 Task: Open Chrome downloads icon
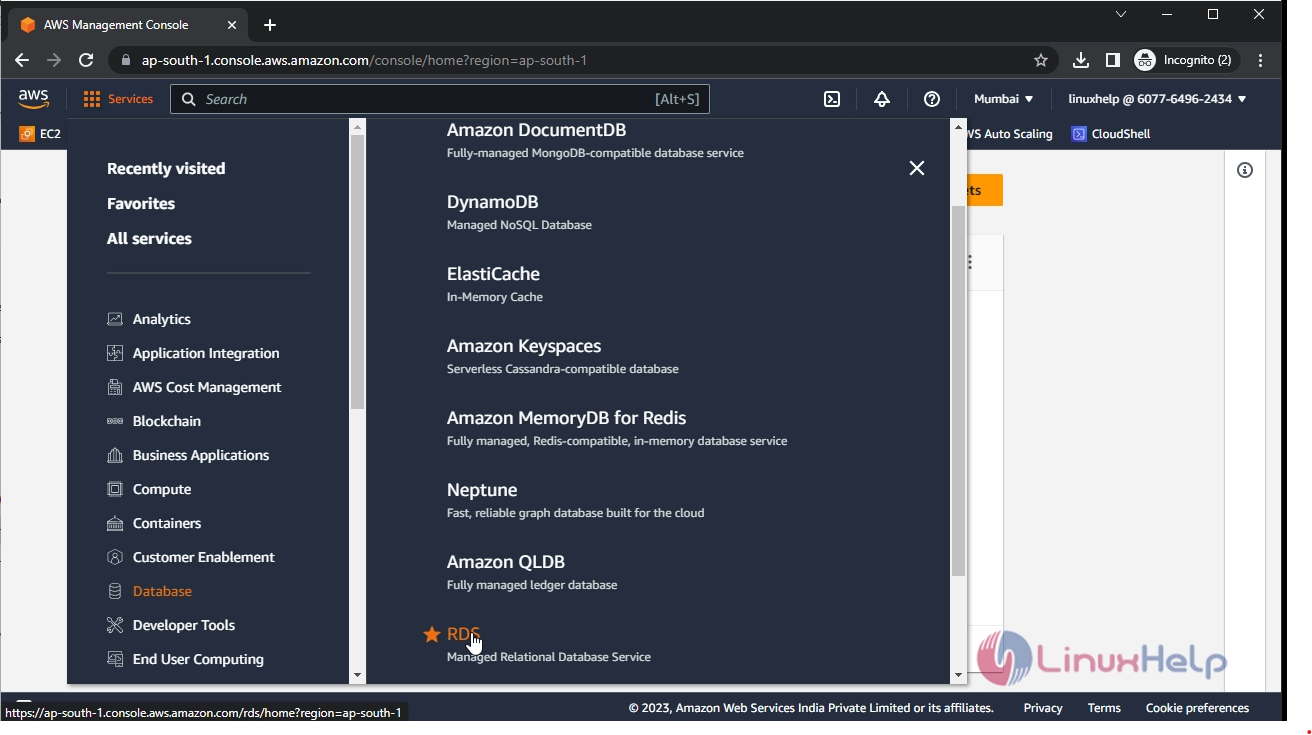1081,60
